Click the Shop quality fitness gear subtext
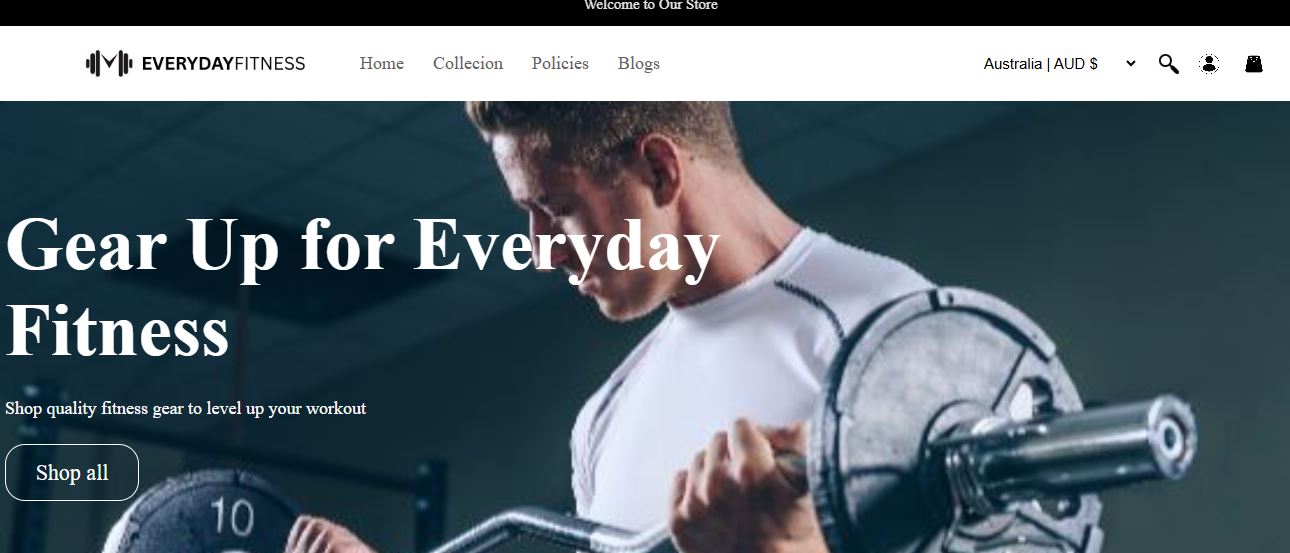This screenshot has height=553, width=1290. point(186,408)
